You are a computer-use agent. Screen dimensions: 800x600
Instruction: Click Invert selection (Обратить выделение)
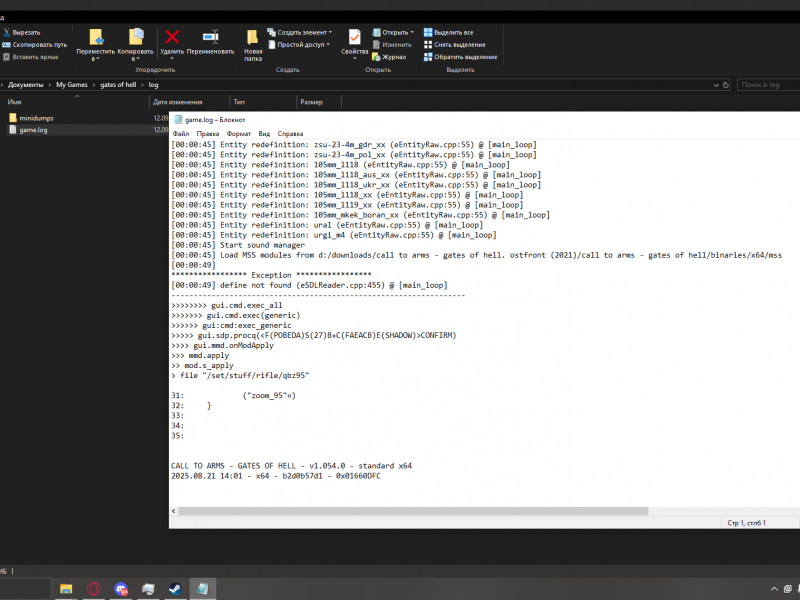tap(460, 57)
